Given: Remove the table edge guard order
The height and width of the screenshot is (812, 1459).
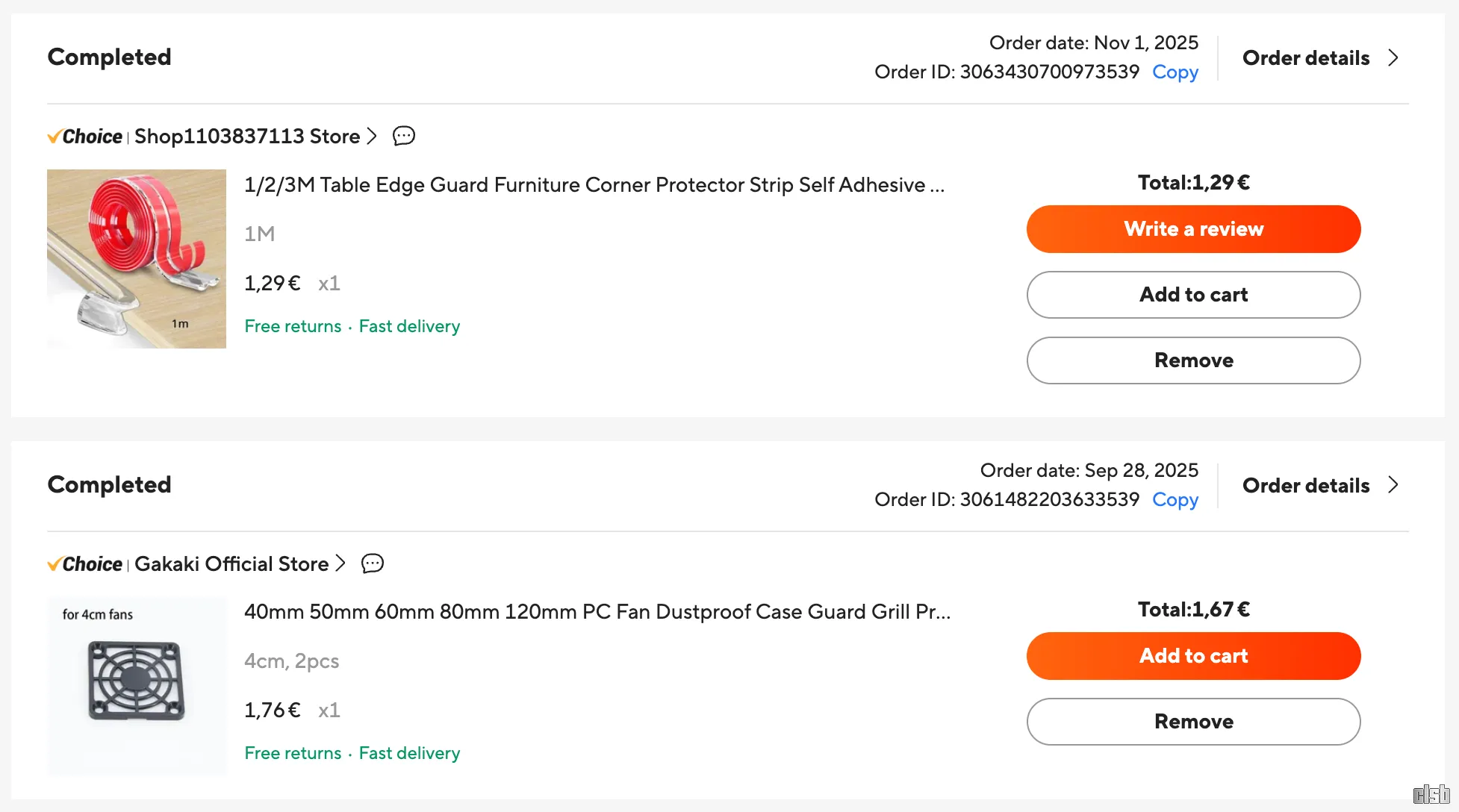Looking at the screenshot, I should (1193, 360).
